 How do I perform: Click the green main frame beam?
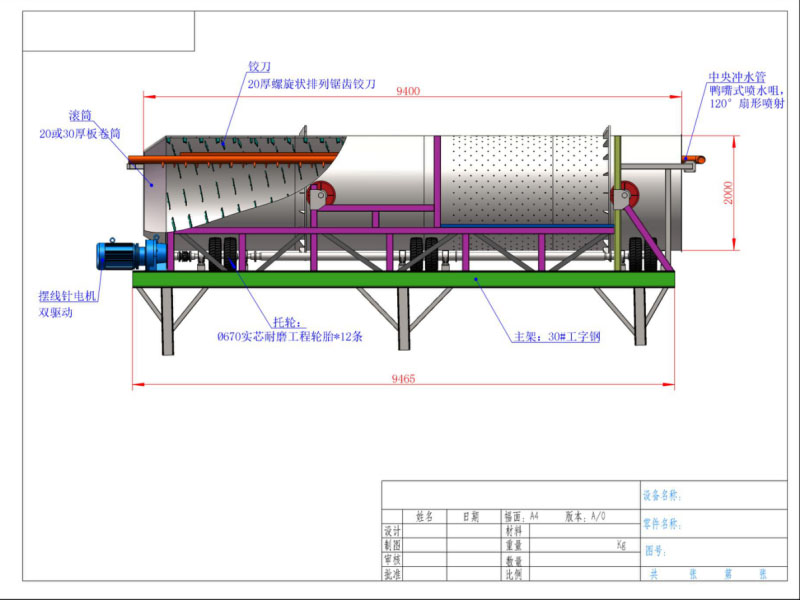400,280
